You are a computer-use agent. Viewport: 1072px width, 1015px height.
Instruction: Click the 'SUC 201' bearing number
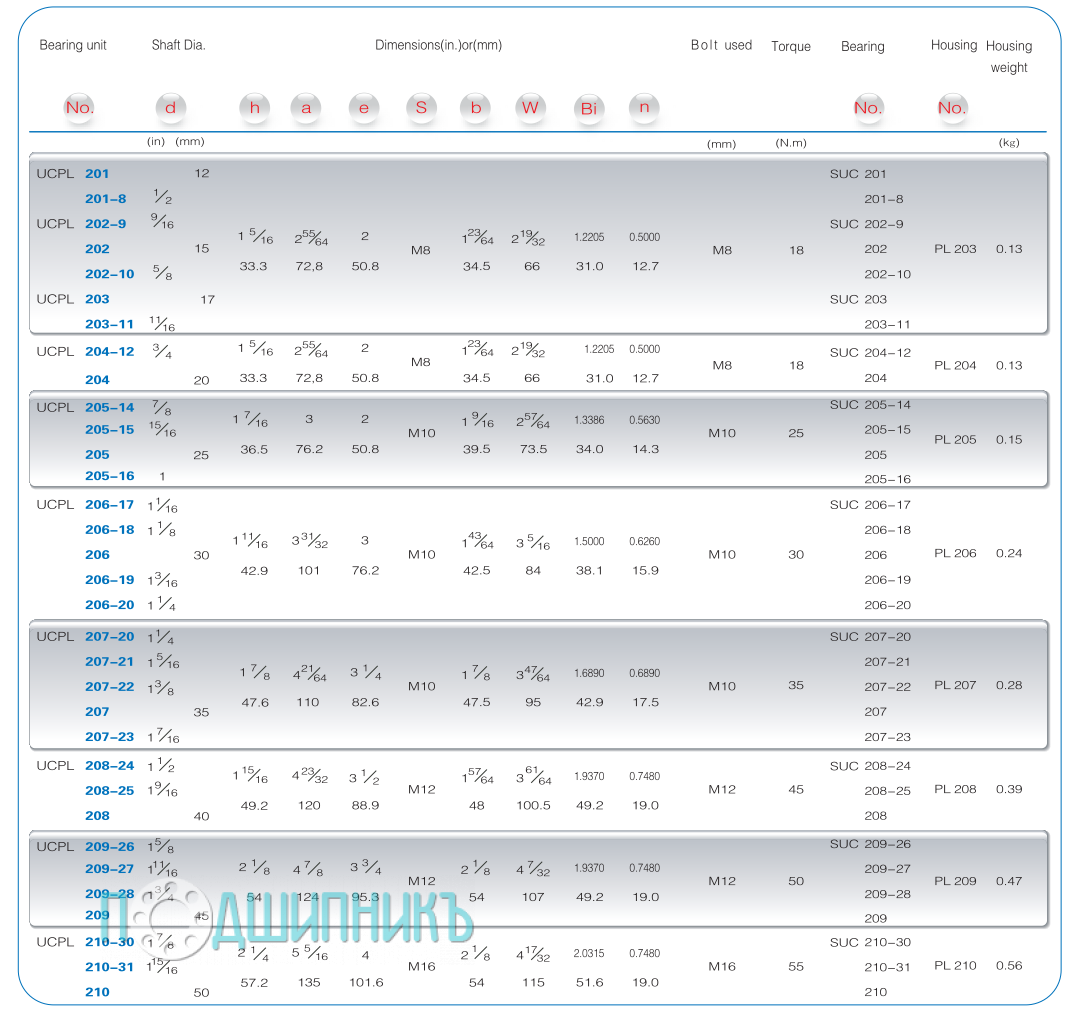[858, 174]
